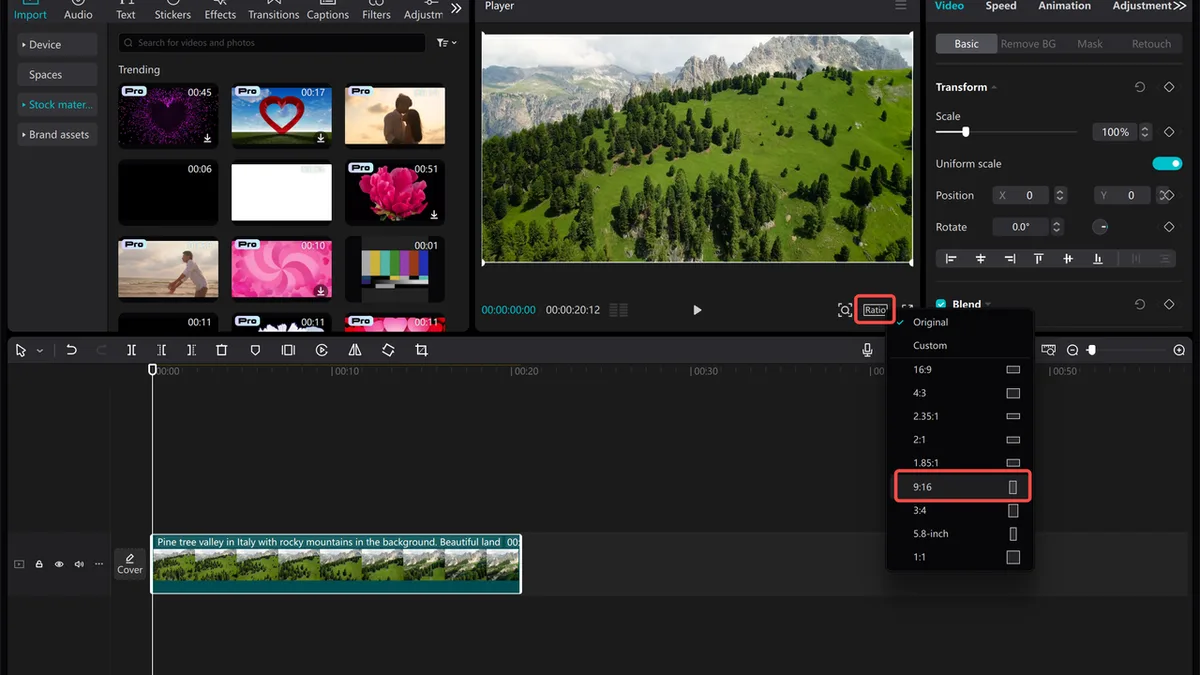
Task: Open the Remove BG sub-tab
Action: [1028, 44]
